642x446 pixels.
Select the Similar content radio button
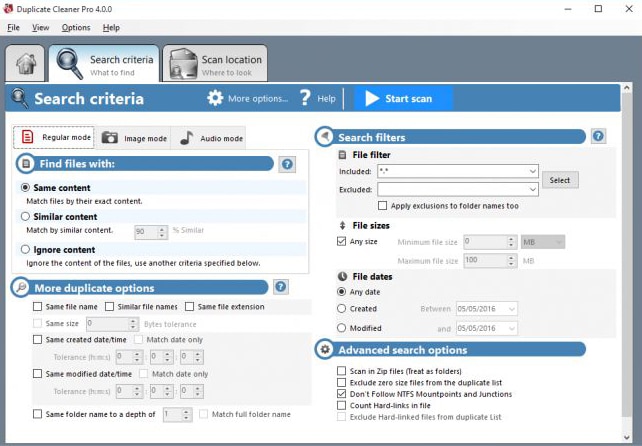click(25, 216)
